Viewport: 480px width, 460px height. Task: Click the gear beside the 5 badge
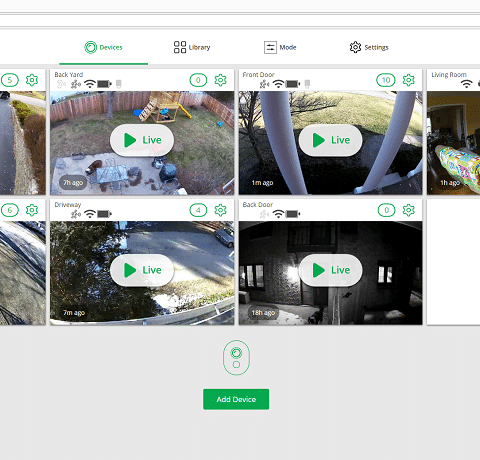click(x=32, y=80)
